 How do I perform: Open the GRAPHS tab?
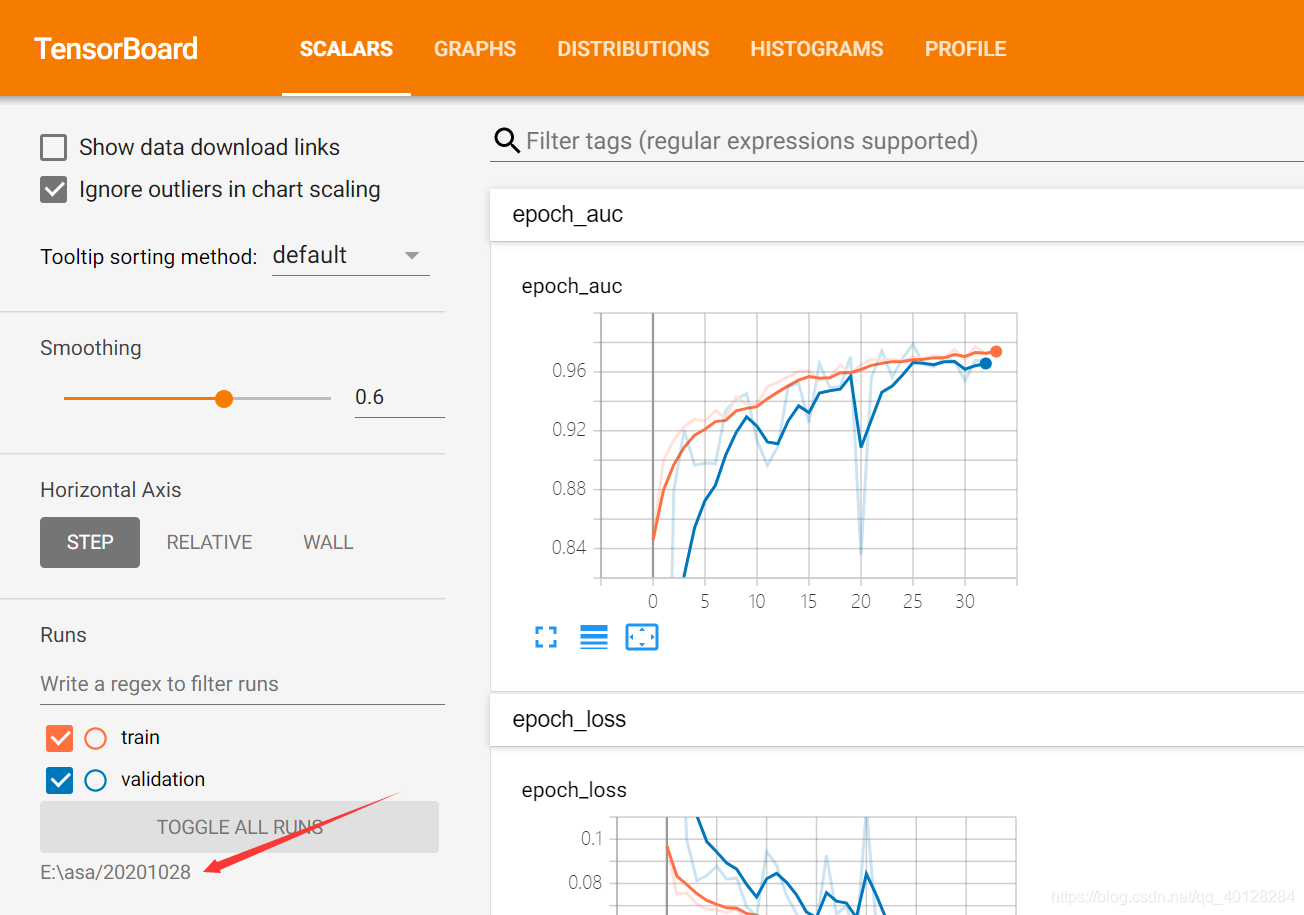475,49
